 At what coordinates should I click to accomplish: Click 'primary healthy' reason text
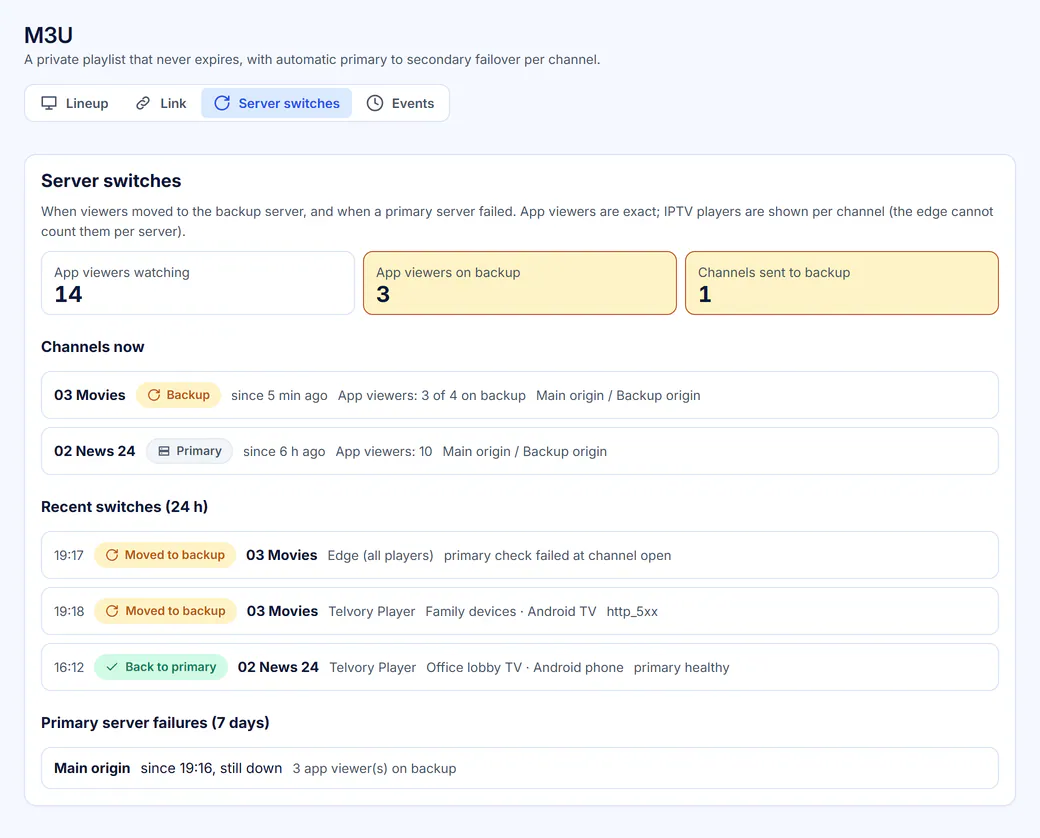pos(681,667)
